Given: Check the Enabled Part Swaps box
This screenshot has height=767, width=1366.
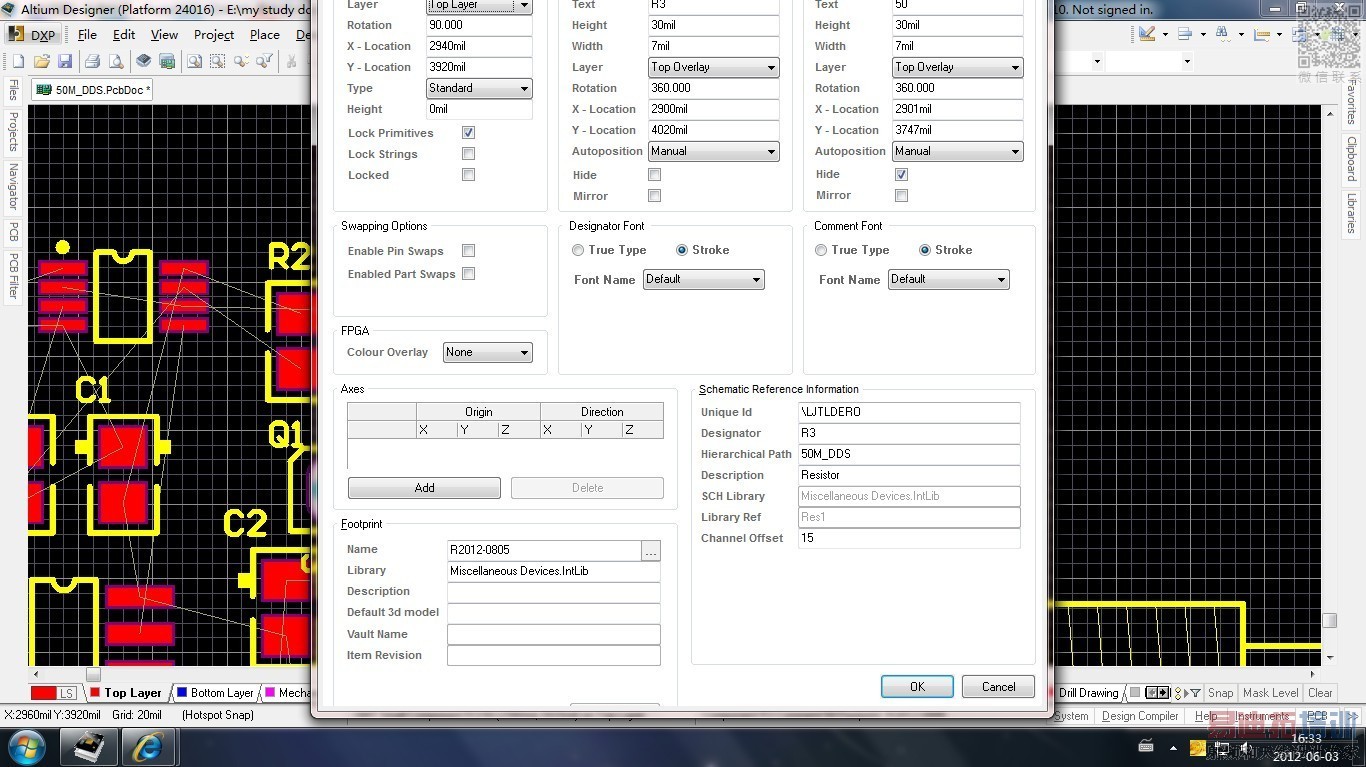Looking at the screenshot, I should [468, 274].
